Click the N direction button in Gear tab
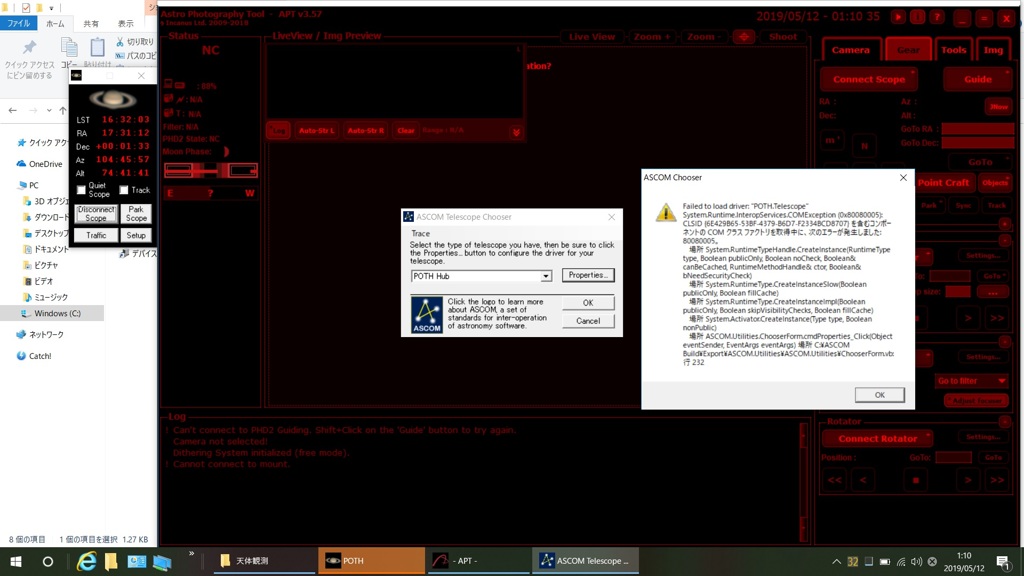1024x576 pixels. (x=864, y=146)
